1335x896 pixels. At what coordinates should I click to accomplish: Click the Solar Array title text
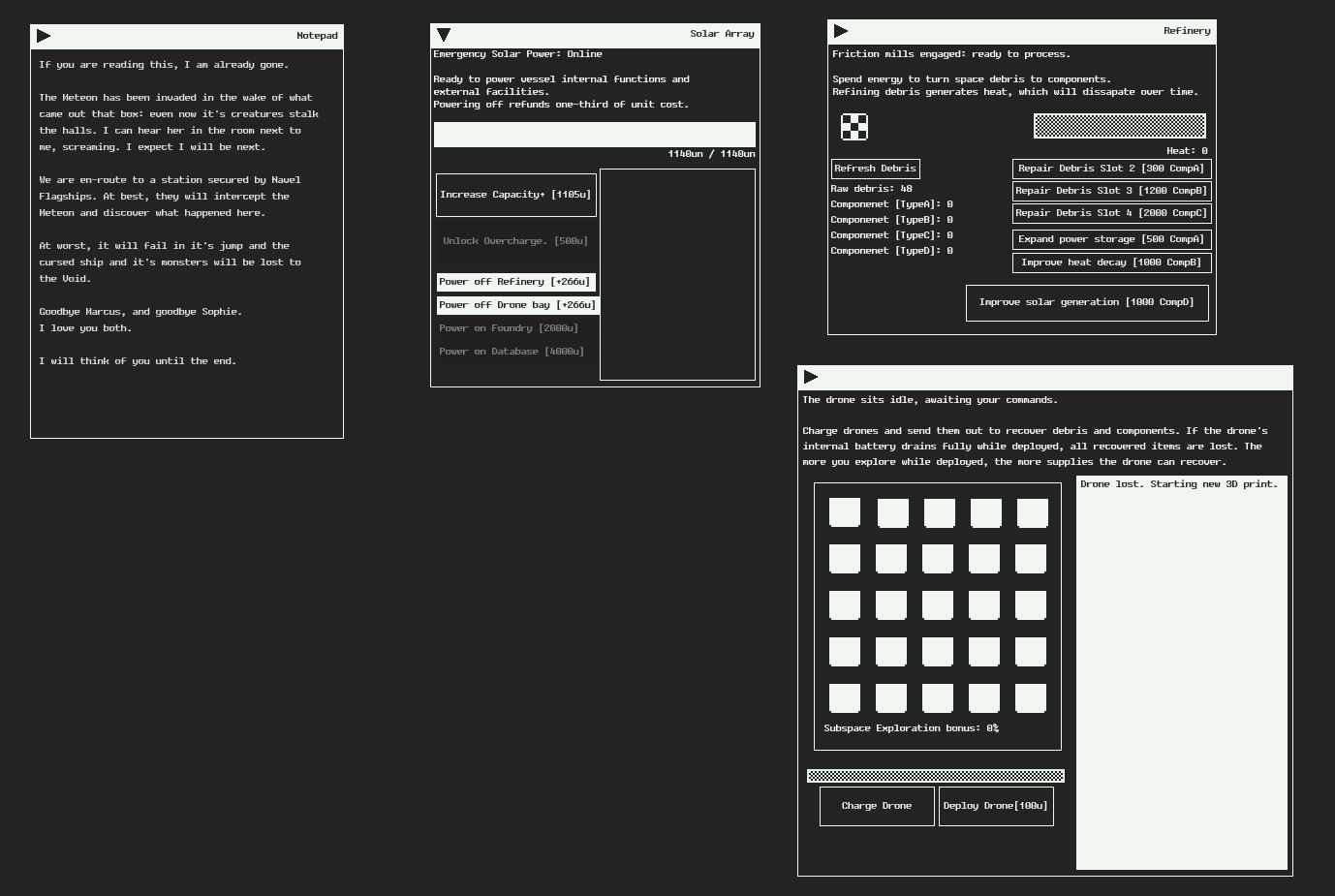tap(722, 34)
